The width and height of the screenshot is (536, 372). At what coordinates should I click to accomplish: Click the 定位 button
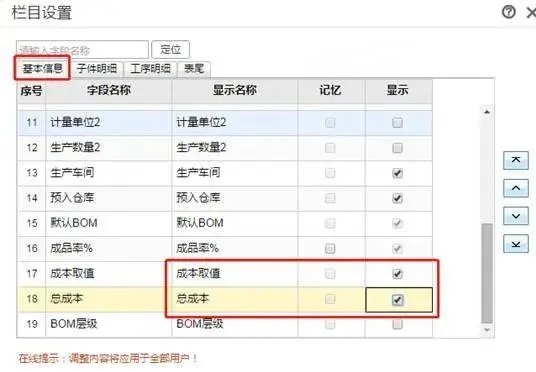[171, 50]
